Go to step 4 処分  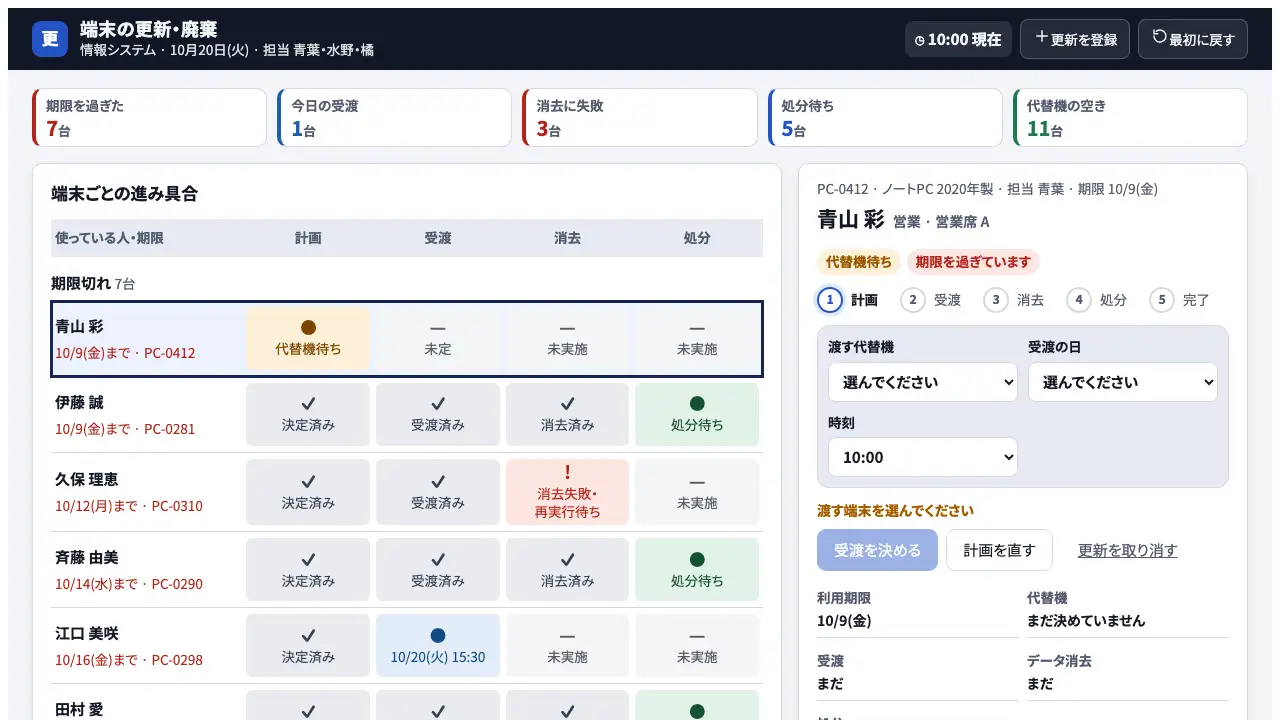[x=1097, y=300]
